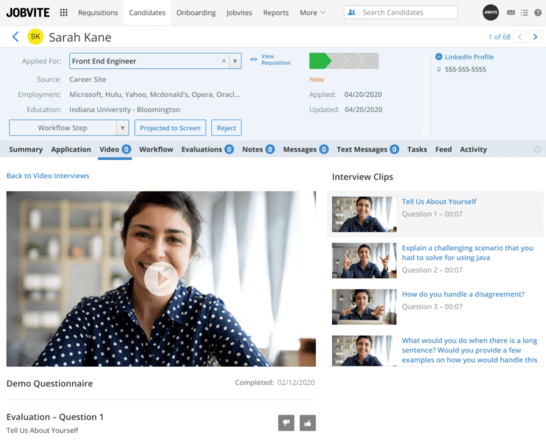Select the Video tab
Image resolution: width=546 pixels, height=445 pixels.
pyautogui.click(x=115, y=149)
